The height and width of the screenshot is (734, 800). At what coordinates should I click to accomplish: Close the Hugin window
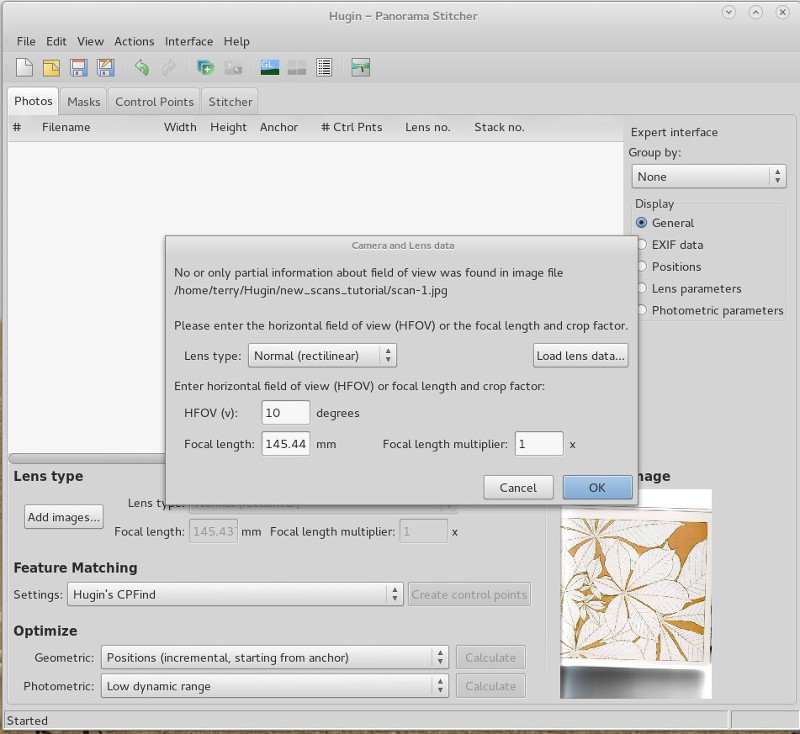click(783, 12)
